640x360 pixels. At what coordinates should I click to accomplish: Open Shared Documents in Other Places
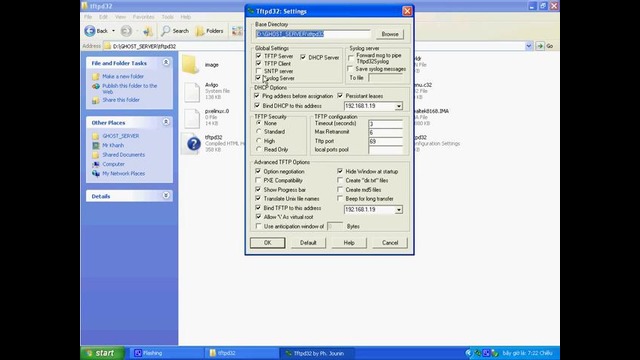123,155
